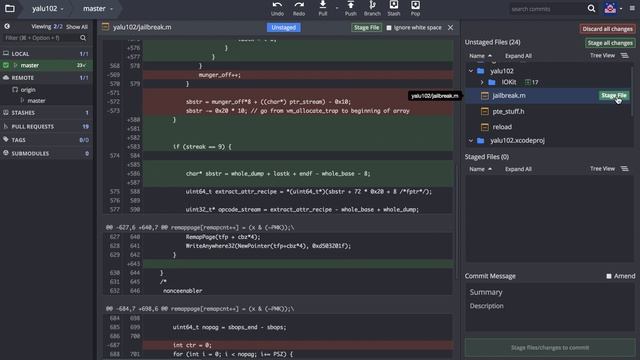The width and height of the screenshot is (640, 360).
Task: Close the jailbreak.m diff view
Action: 450,27
